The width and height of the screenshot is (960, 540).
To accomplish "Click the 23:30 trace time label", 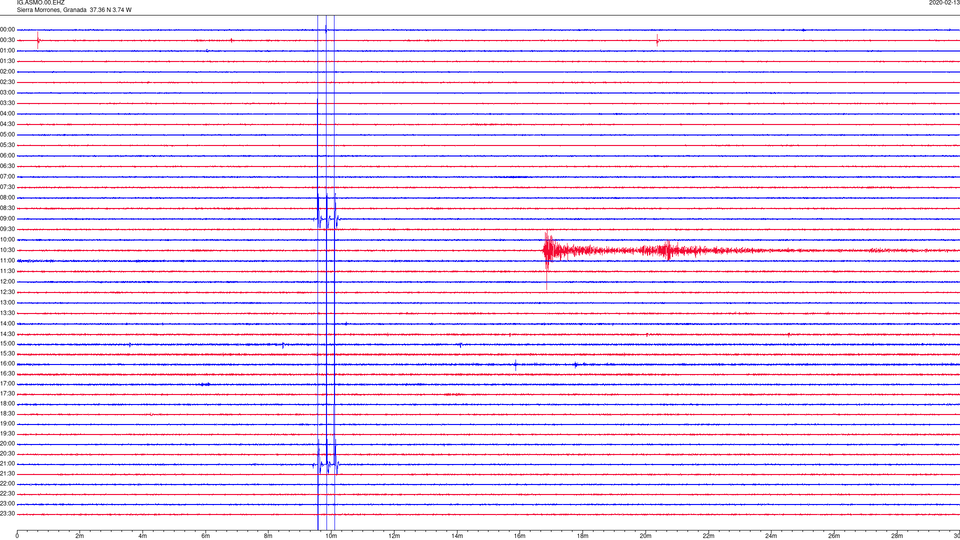I will [x=8, y=514].
